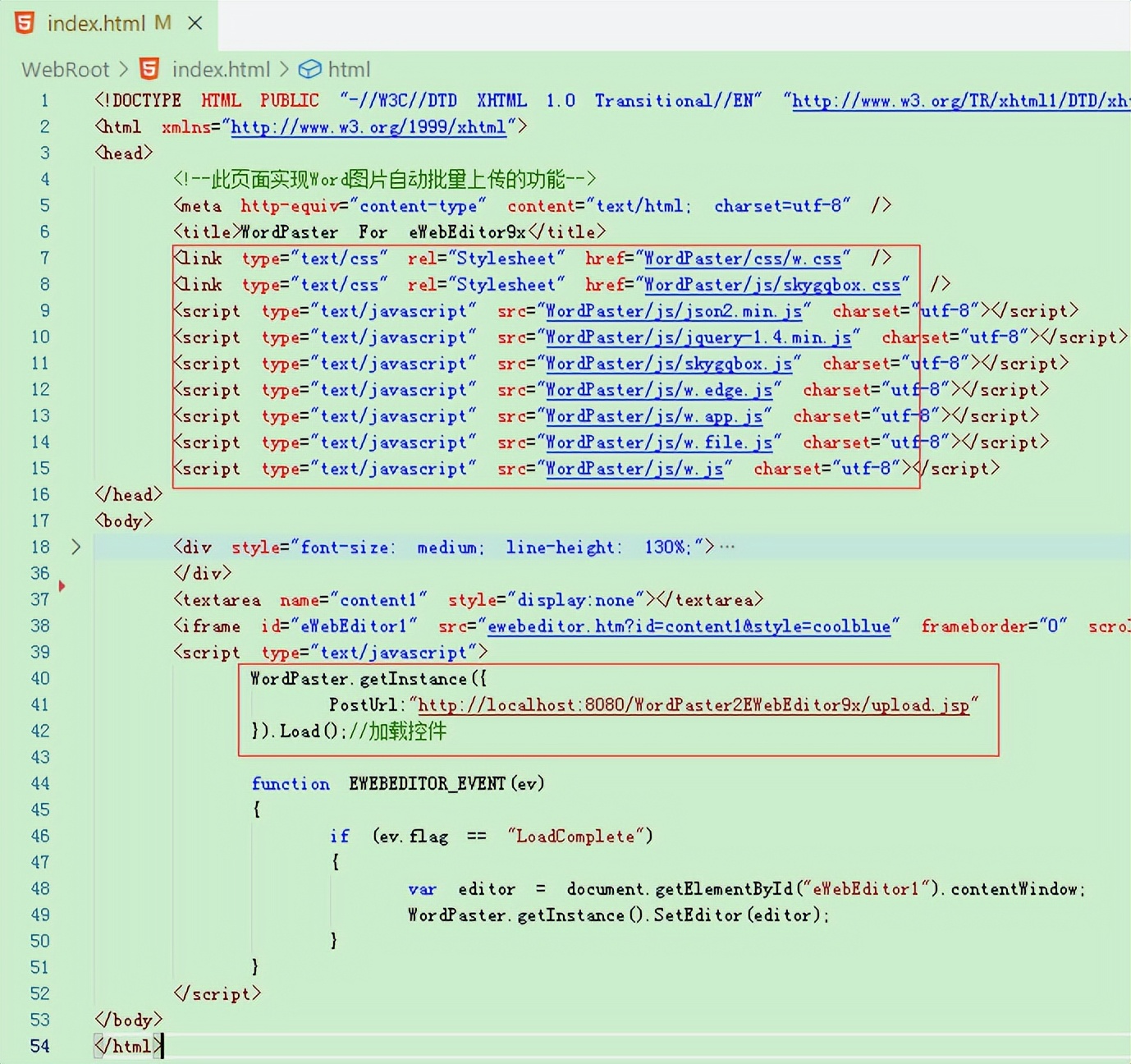Click the title text 'WordPaster For eWebEditor9x'

coord(383,232)
